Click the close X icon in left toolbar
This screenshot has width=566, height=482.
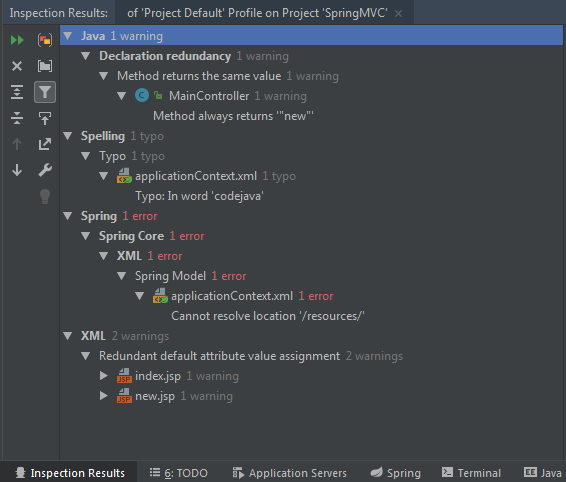(x=17, y=66)
